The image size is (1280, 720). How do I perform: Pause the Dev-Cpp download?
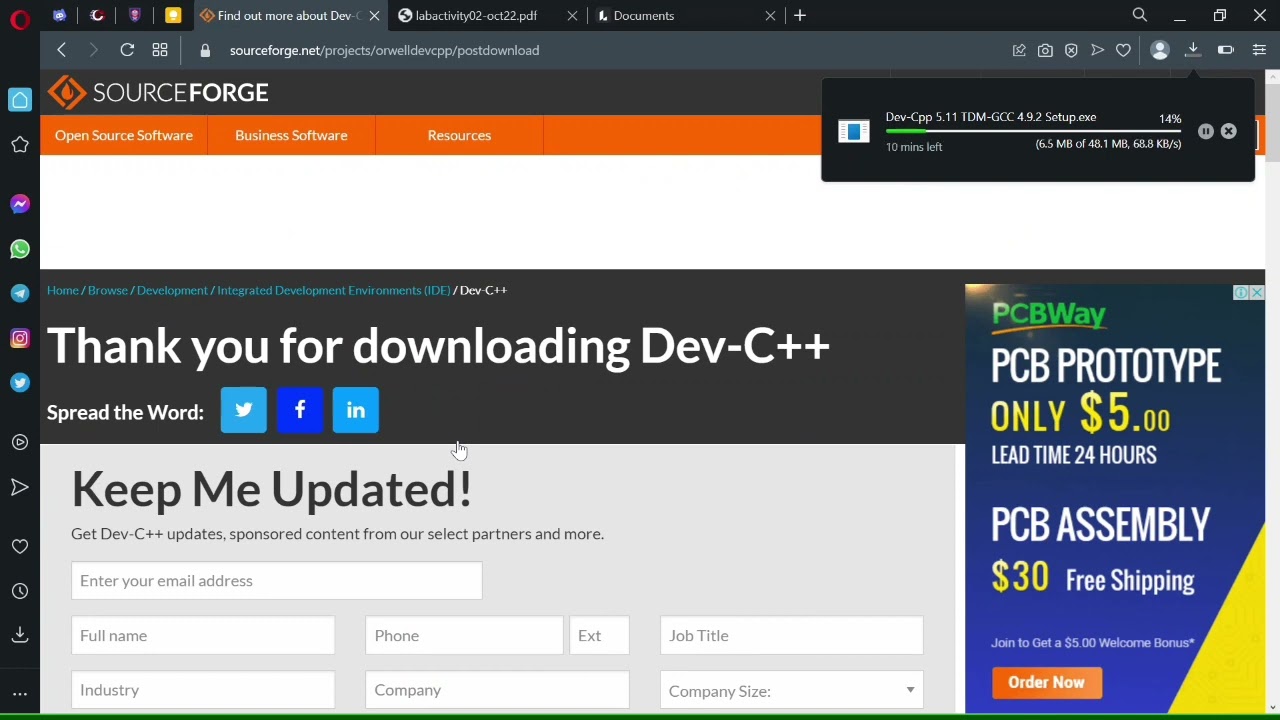[x=1206, y=132]
